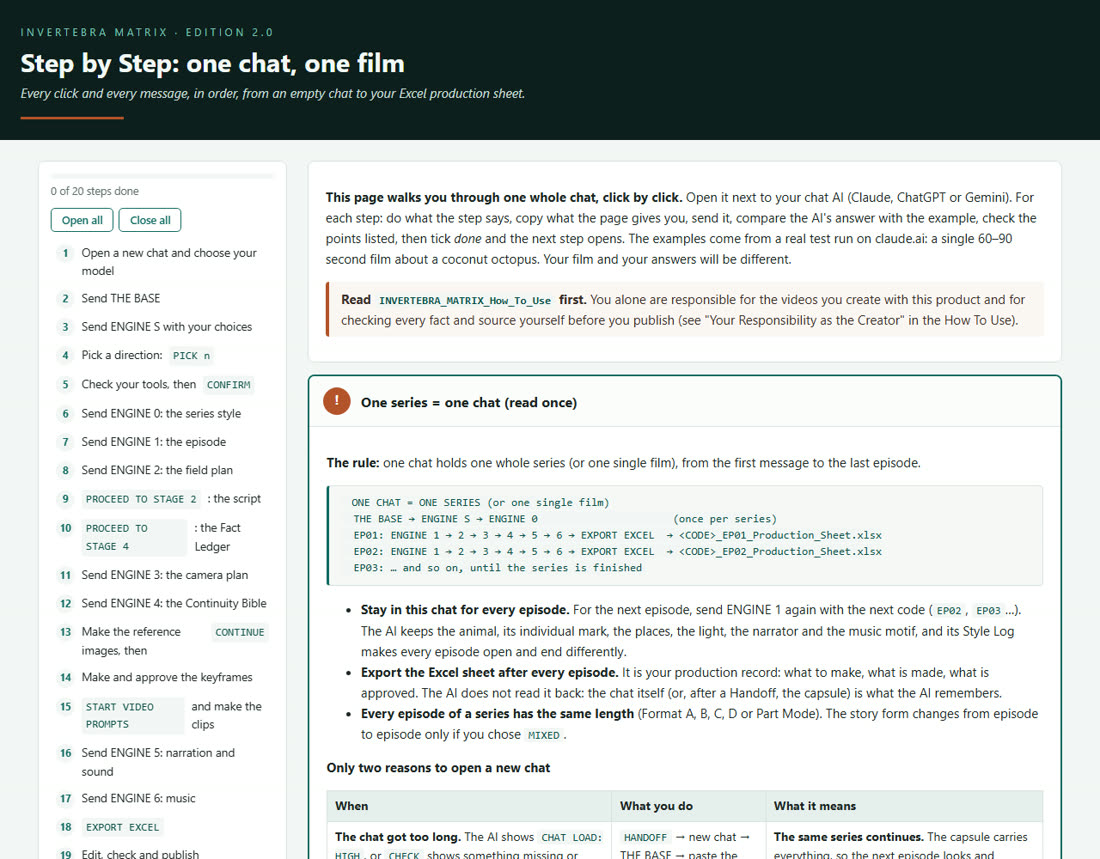
Task: Open step 18 EXPORT EXCEL
Action: click(163, 827)
